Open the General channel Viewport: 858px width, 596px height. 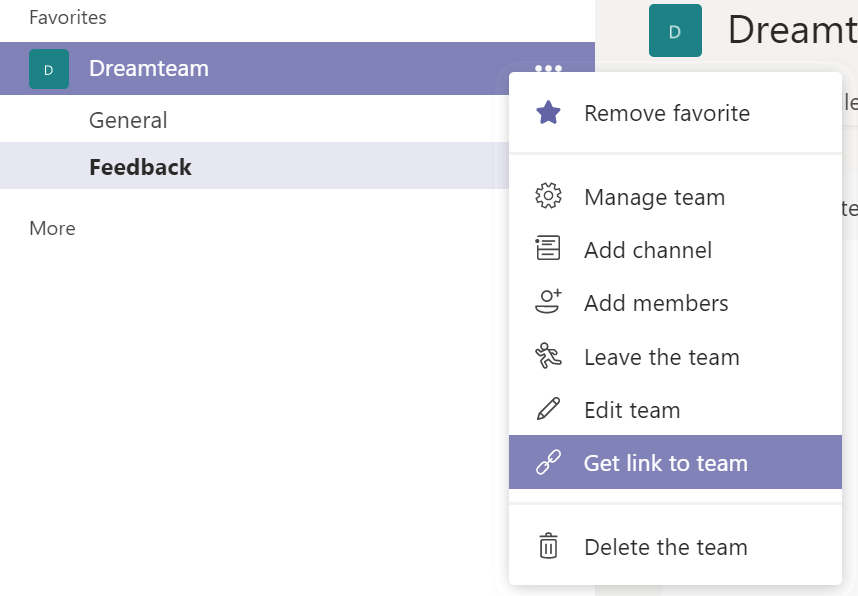(x=128, y=120)
